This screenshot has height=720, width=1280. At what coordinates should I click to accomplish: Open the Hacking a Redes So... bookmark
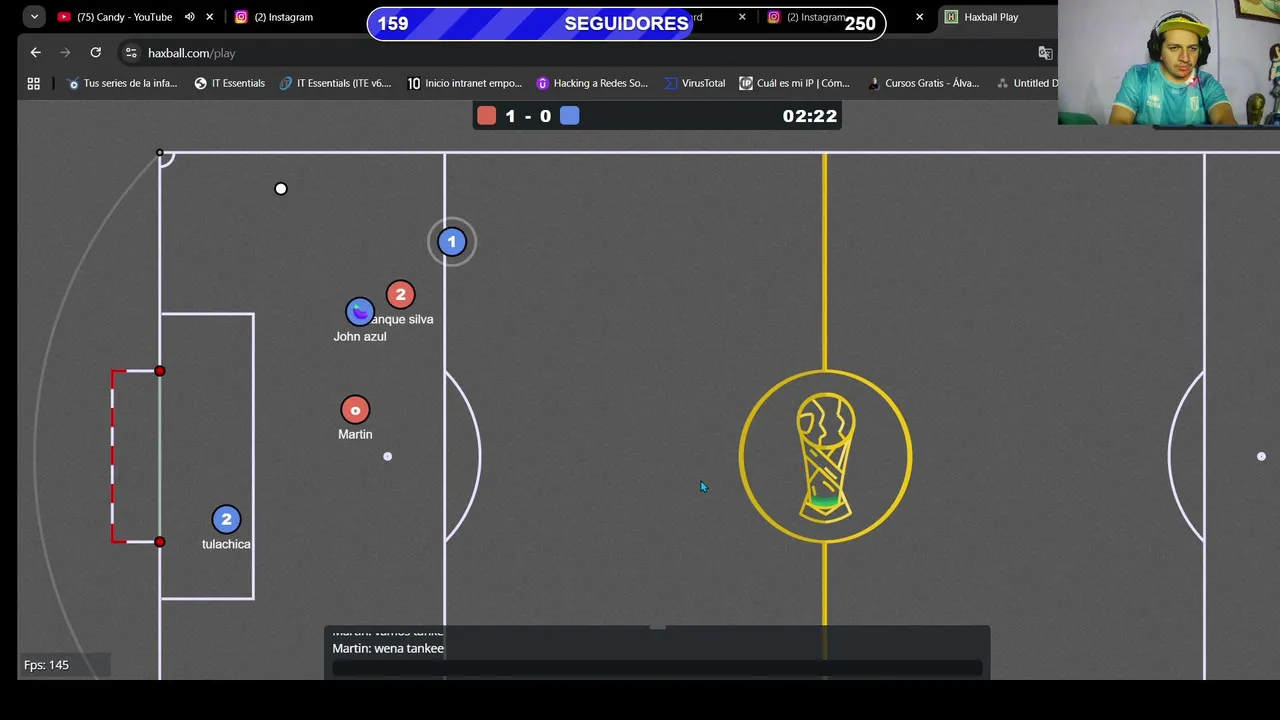click(592, 83)
